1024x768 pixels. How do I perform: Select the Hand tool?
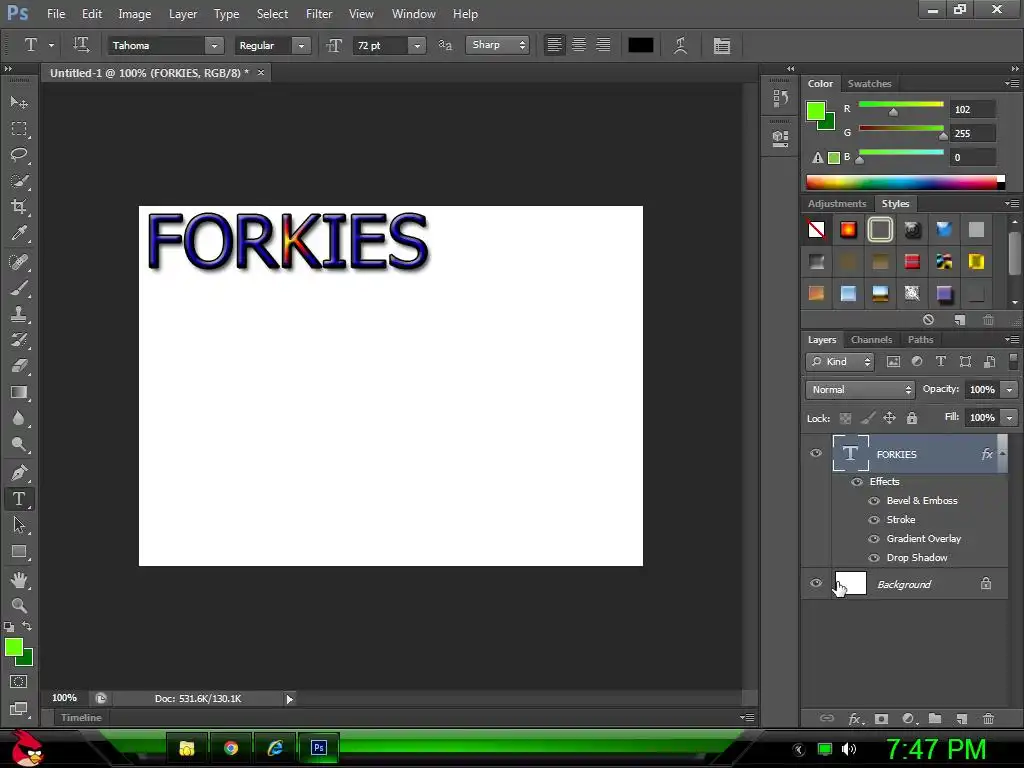(19, 580)
